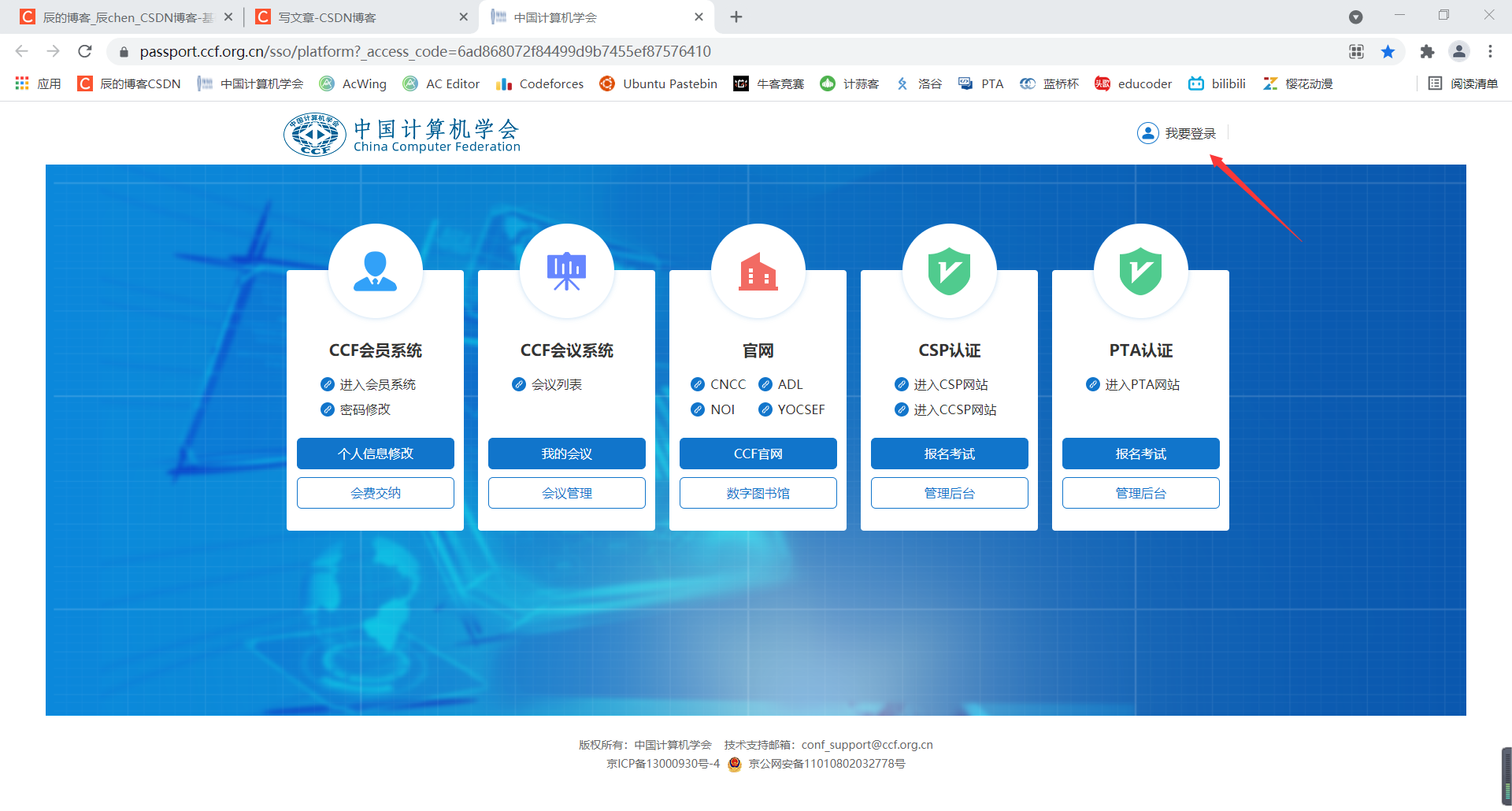
Task: Open 进入会员系统 in the member card
Action: (x=378, y=384)
